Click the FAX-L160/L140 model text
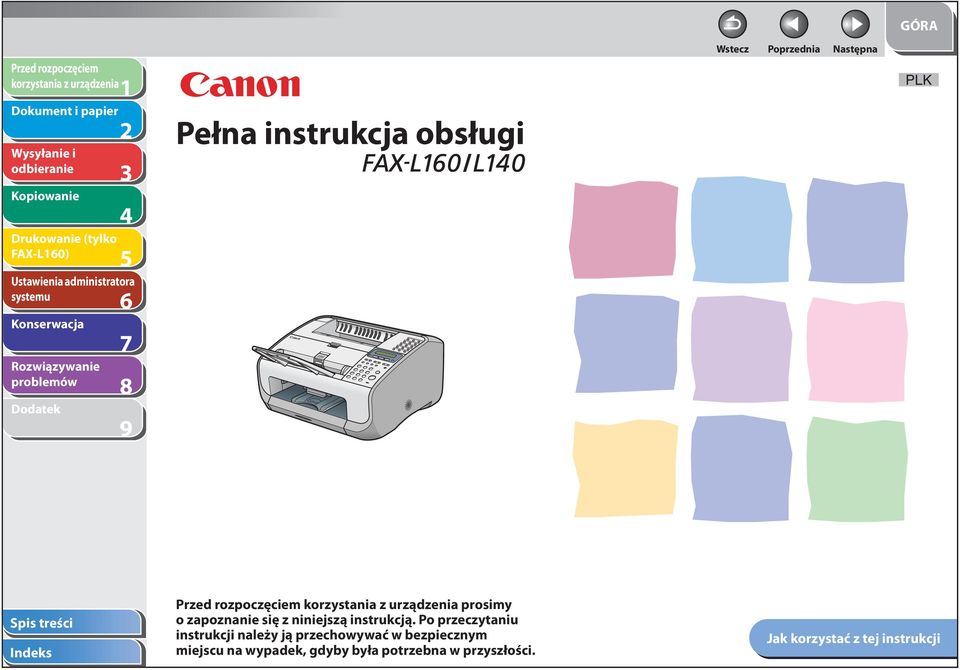Viewport: 960px width, 670px height. [x=443, y=163]
